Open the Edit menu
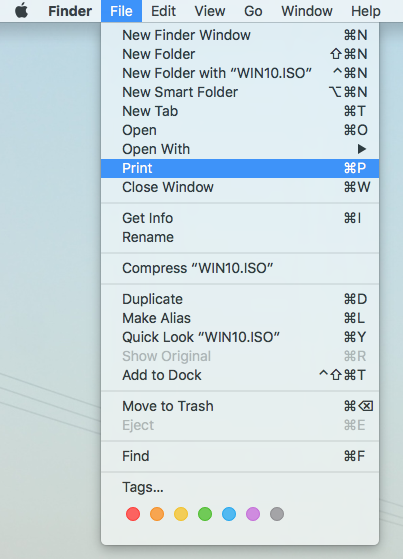 click(163, 11)
